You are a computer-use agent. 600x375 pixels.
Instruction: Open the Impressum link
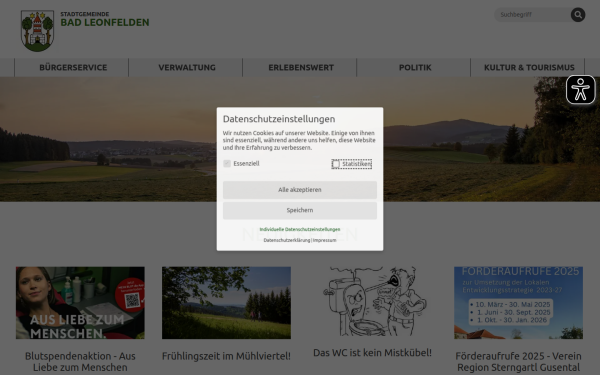pos(324,240)
